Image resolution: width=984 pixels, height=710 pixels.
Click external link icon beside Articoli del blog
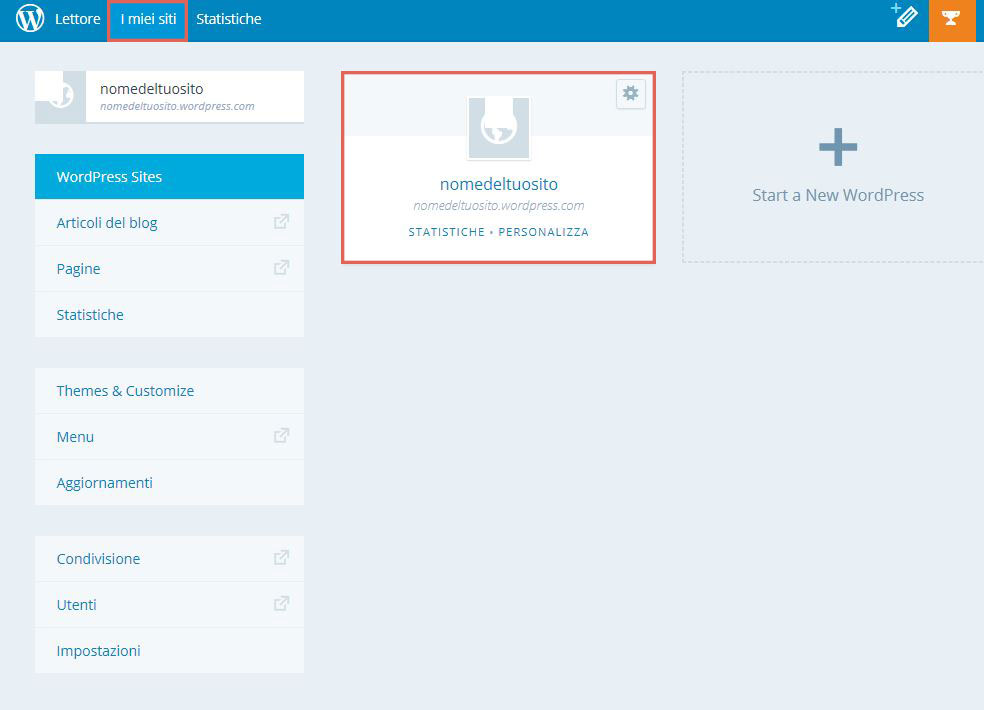[x=281, y=222]
